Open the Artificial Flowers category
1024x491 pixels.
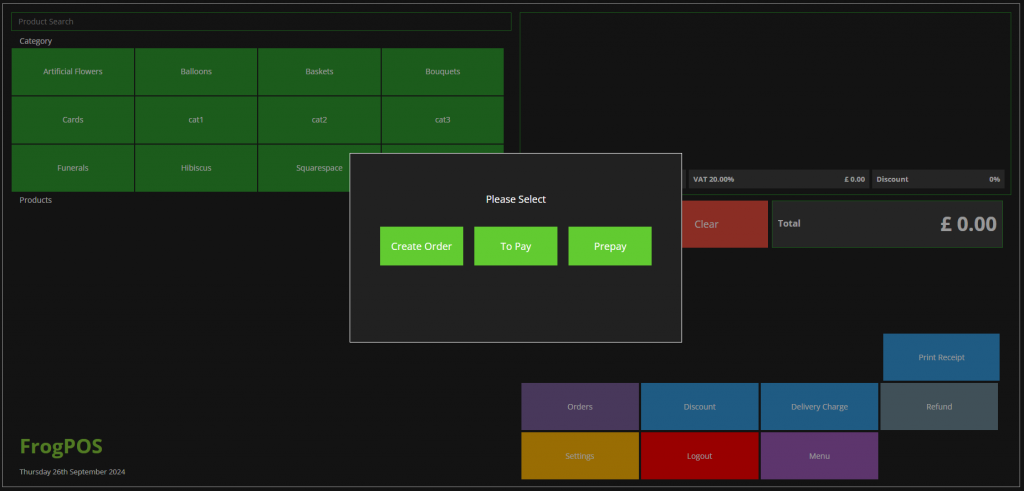[73, 72]
